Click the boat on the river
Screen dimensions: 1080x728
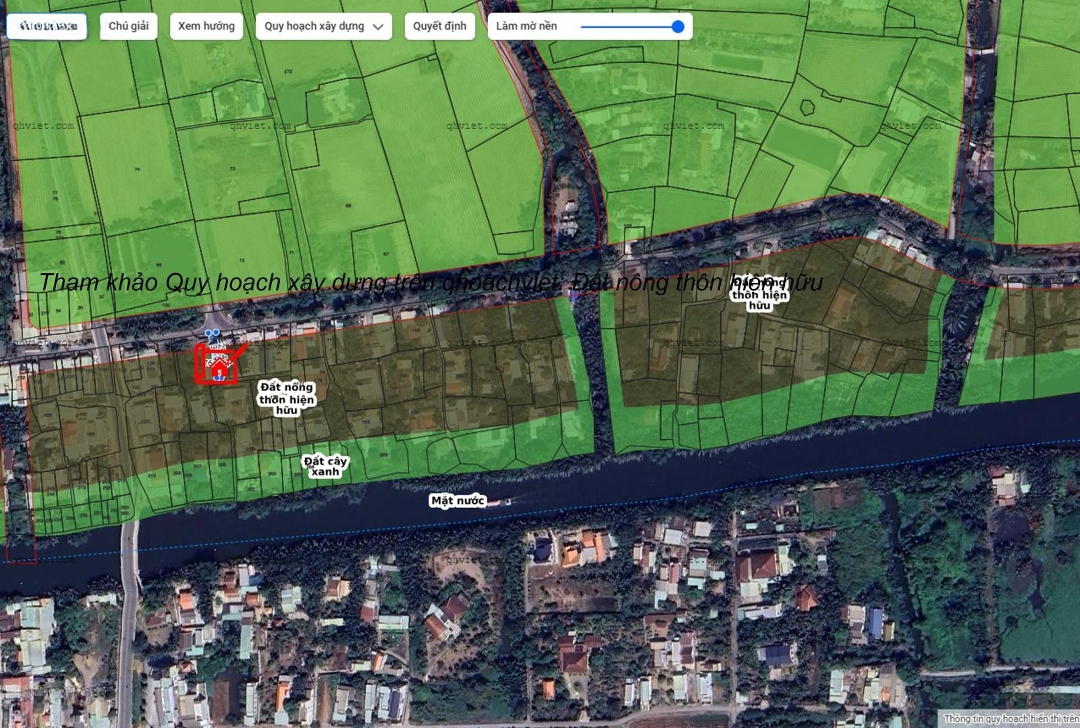pyautogui.click(x=500, y=502)
